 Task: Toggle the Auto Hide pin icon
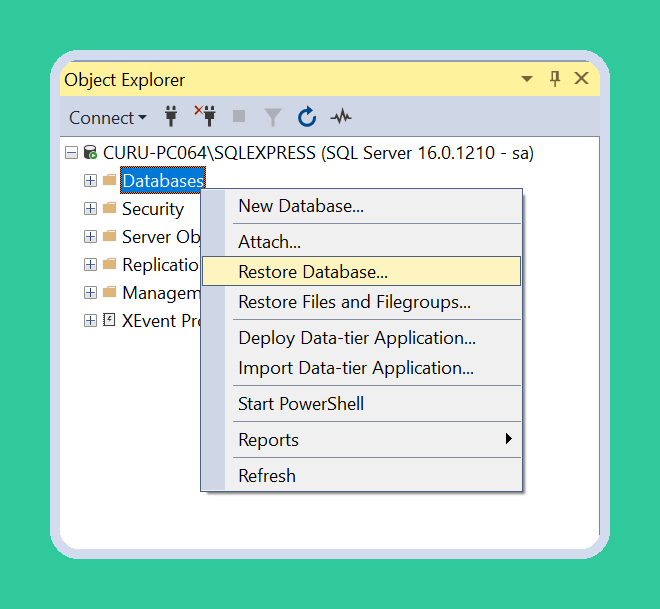click(x=555, y=78)
